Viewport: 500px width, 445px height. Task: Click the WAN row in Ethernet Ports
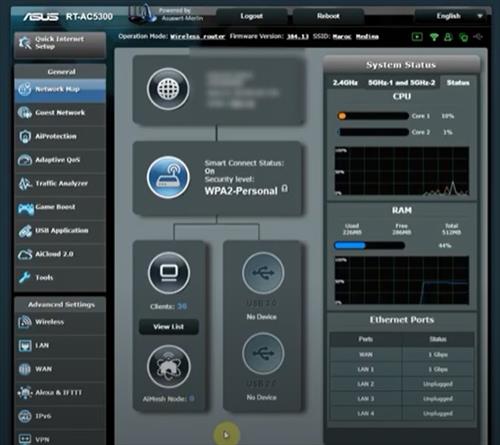402,355
